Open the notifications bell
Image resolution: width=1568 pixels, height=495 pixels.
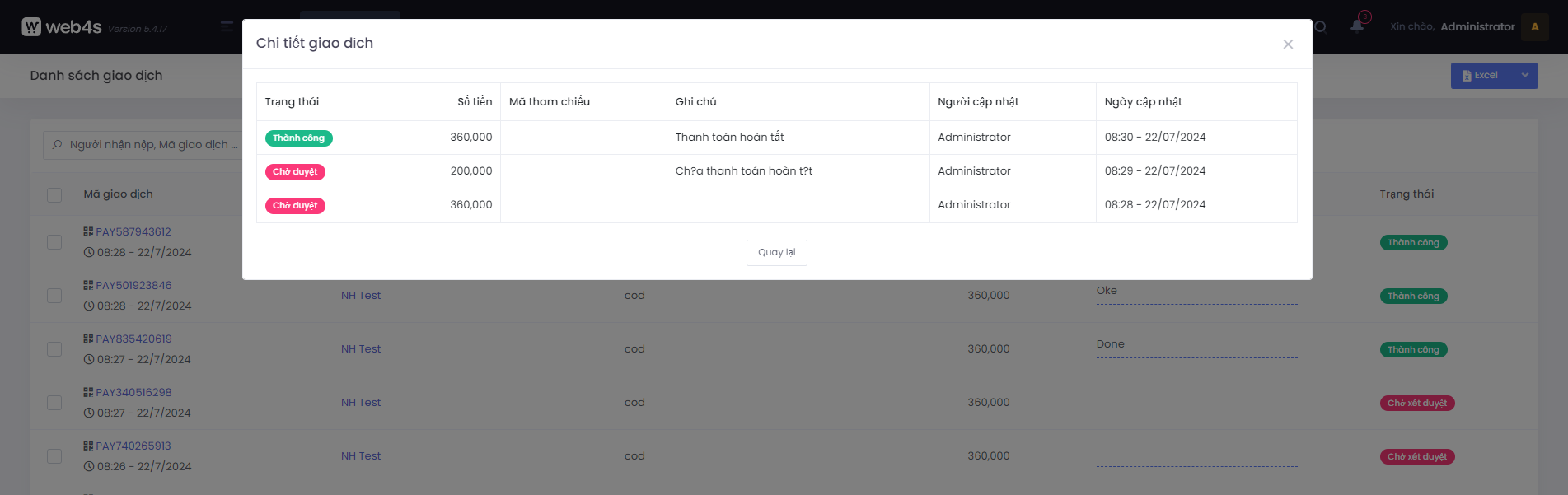pyautogui.click(x=1356, y=26)
